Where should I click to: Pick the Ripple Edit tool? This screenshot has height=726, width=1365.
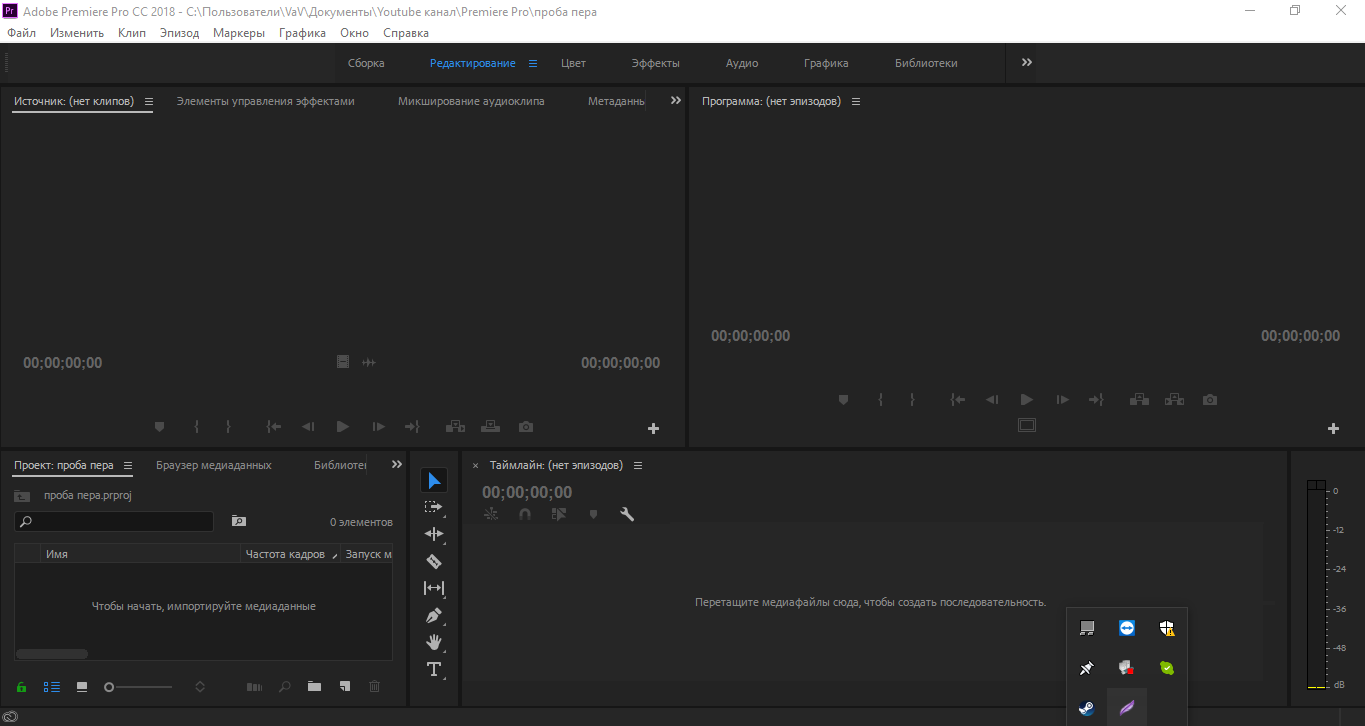coord(434,534)
